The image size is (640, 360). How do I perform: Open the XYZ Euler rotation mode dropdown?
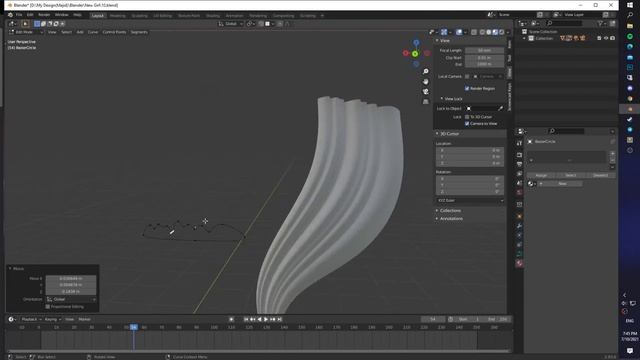click(470, 200)
